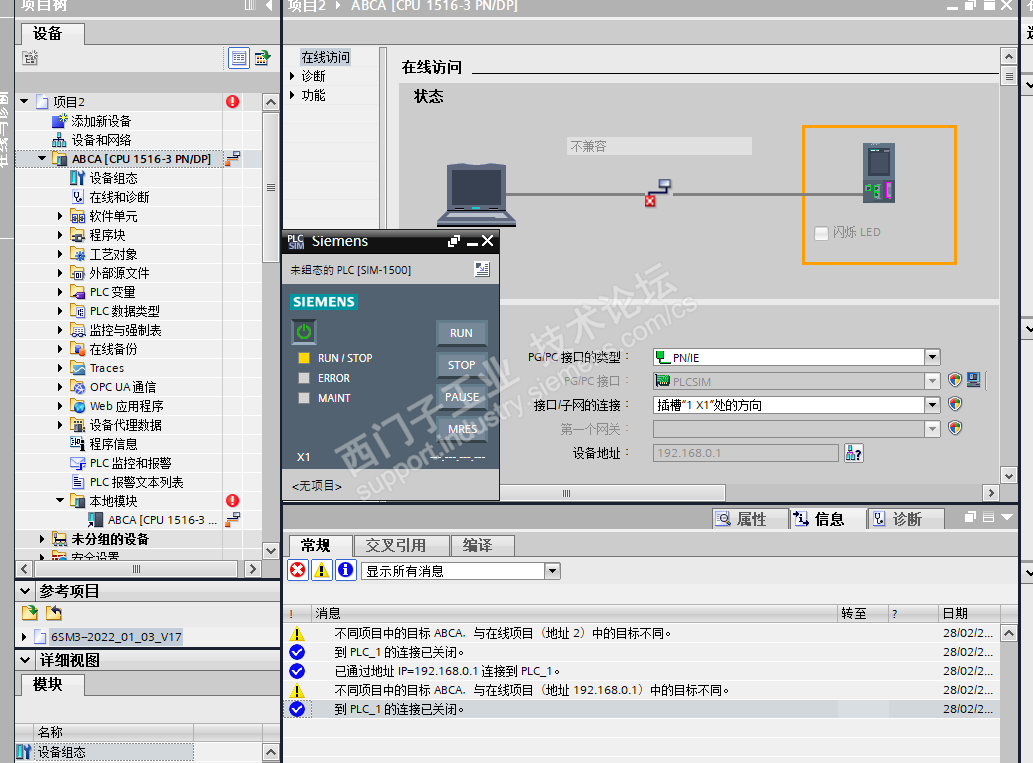Click shield icon beside first gateway
1033x763 pixels.
955,428
